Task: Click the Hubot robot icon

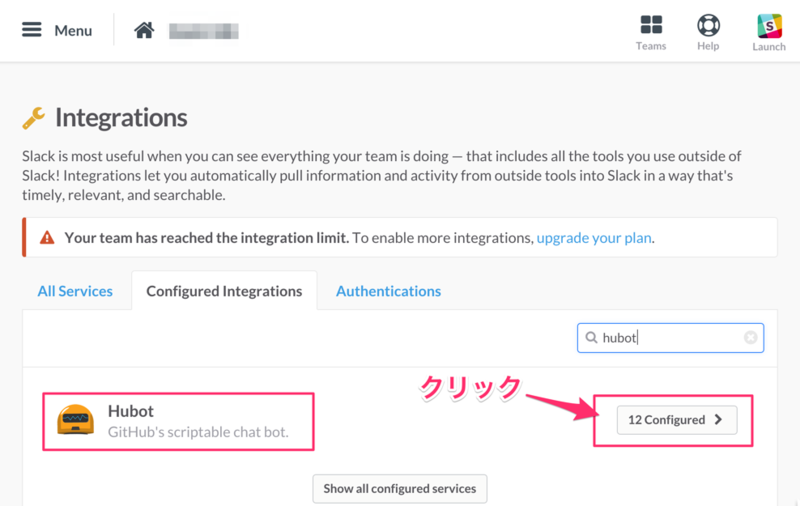Action: [76, 420]
